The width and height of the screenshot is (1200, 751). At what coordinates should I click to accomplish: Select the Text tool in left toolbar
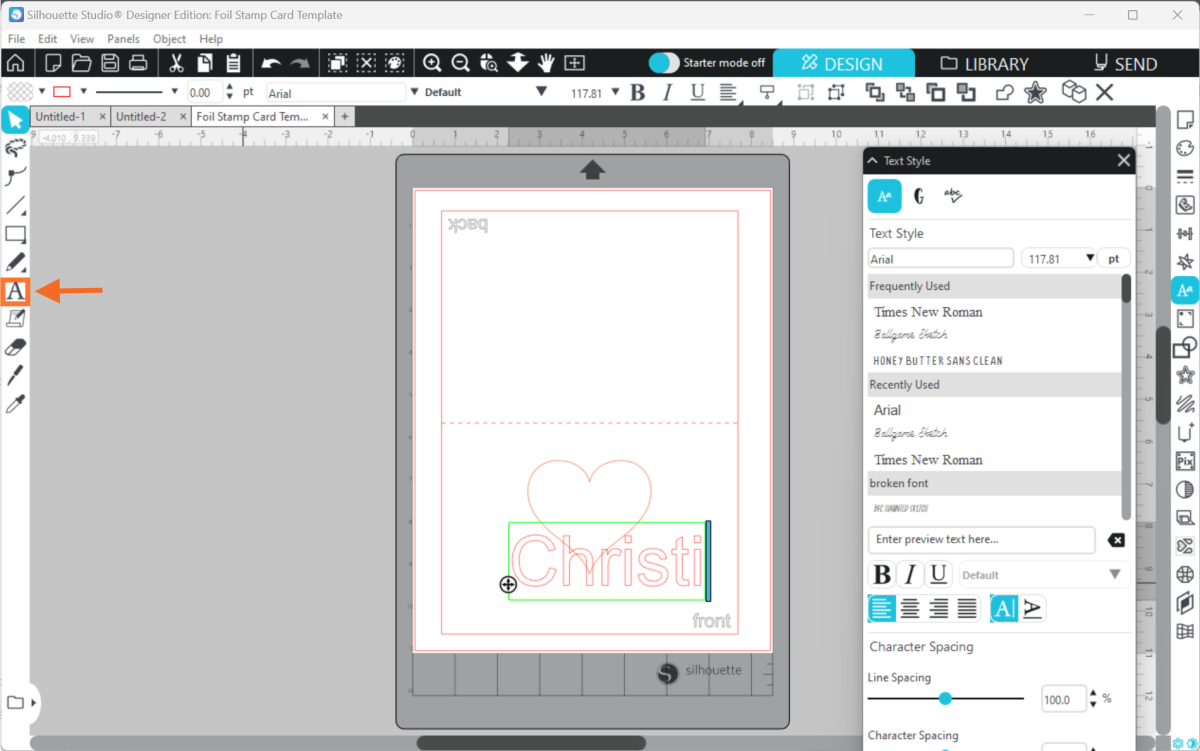(x=15, y=291)
